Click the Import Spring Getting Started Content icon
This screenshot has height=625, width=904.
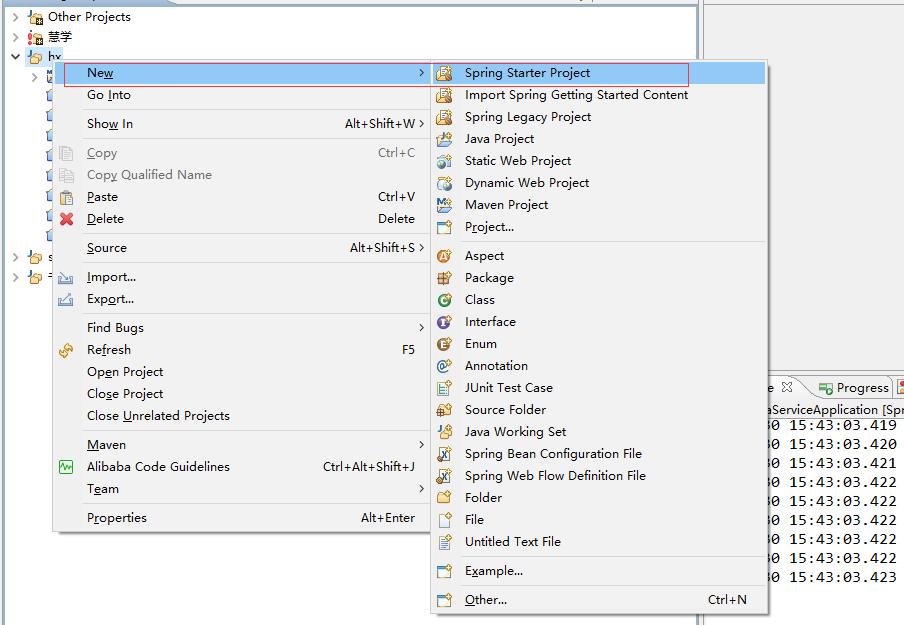pos(445,95)
